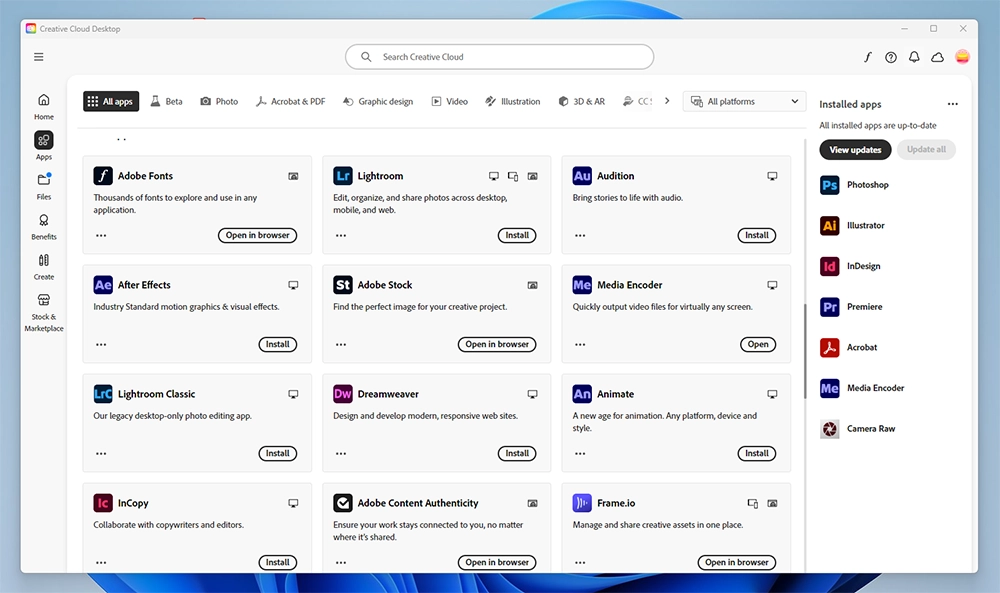Open more options for Media Encoder card
Screen dimensions: 1000x593
pos(580,344)
